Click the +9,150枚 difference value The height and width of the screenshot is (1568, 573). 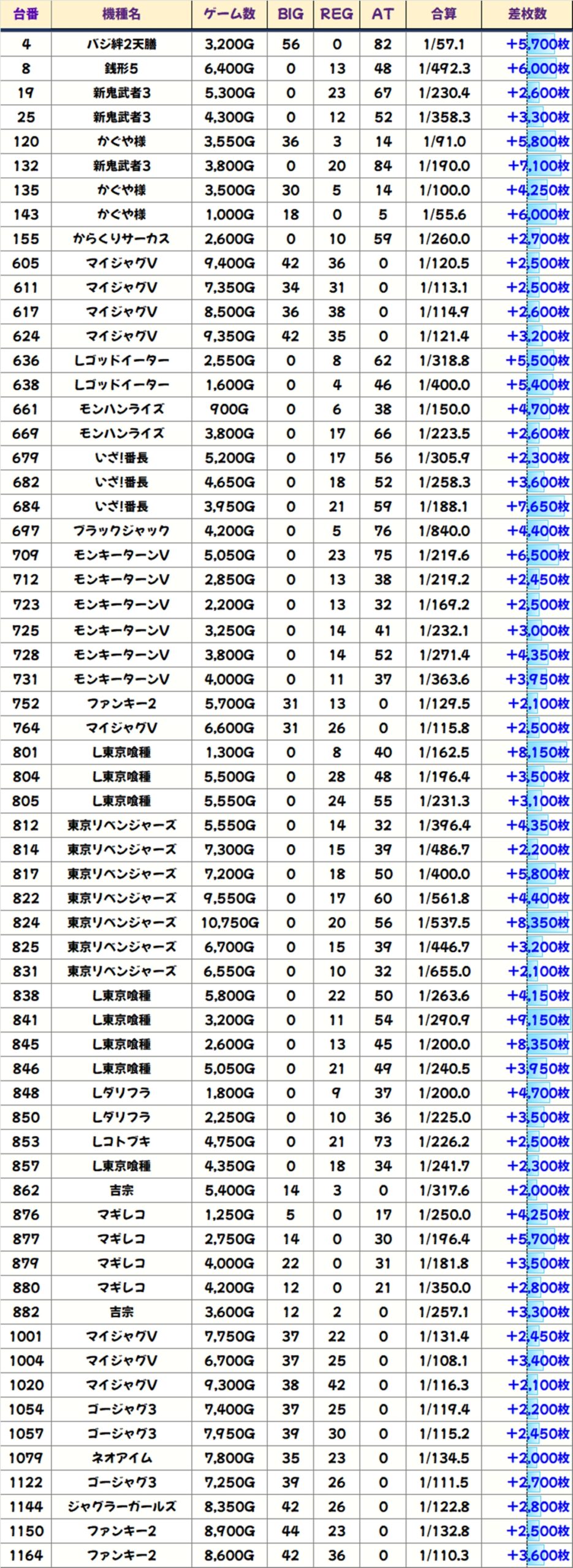pos(538,1020)
